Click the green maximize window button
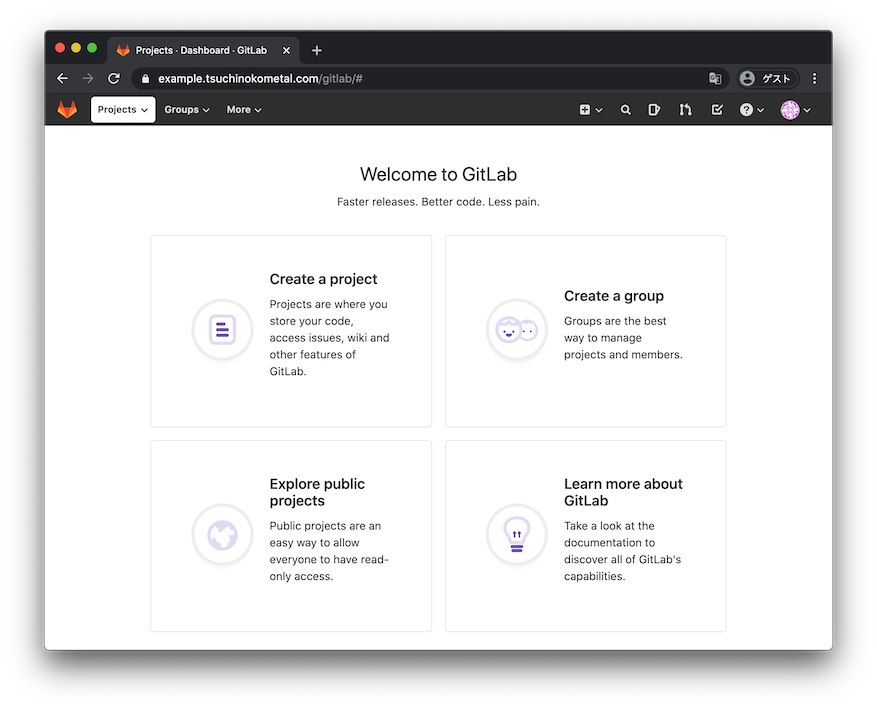877x709 pixels. (x=92, y=48)
